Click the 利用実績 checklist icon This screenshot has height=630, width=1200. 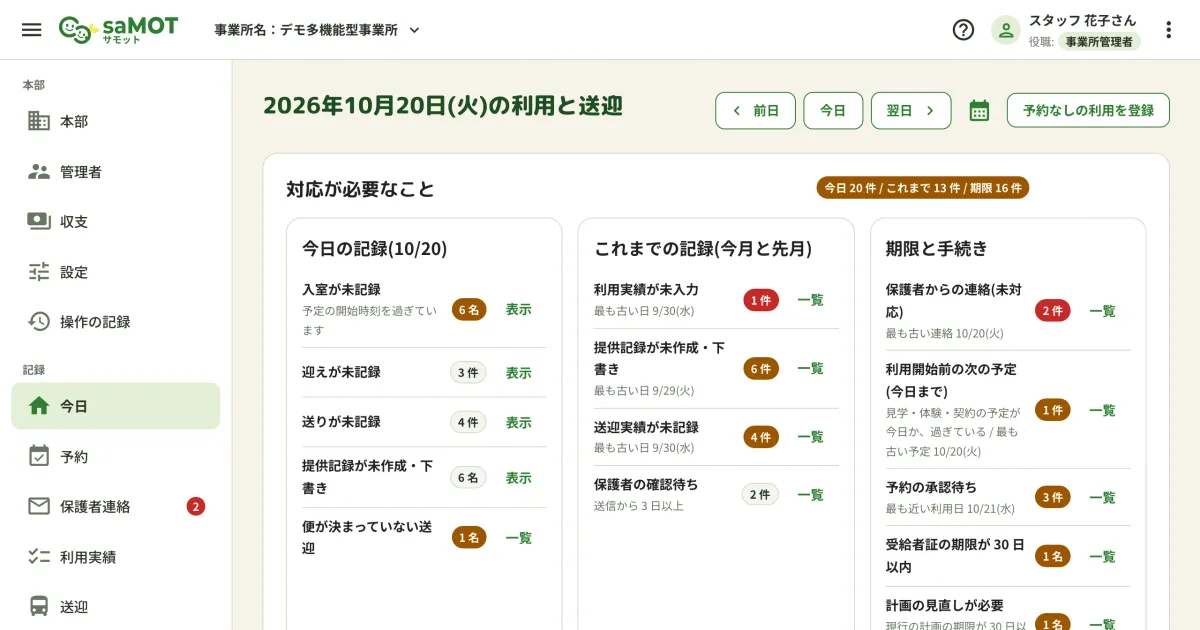[39, 556]
